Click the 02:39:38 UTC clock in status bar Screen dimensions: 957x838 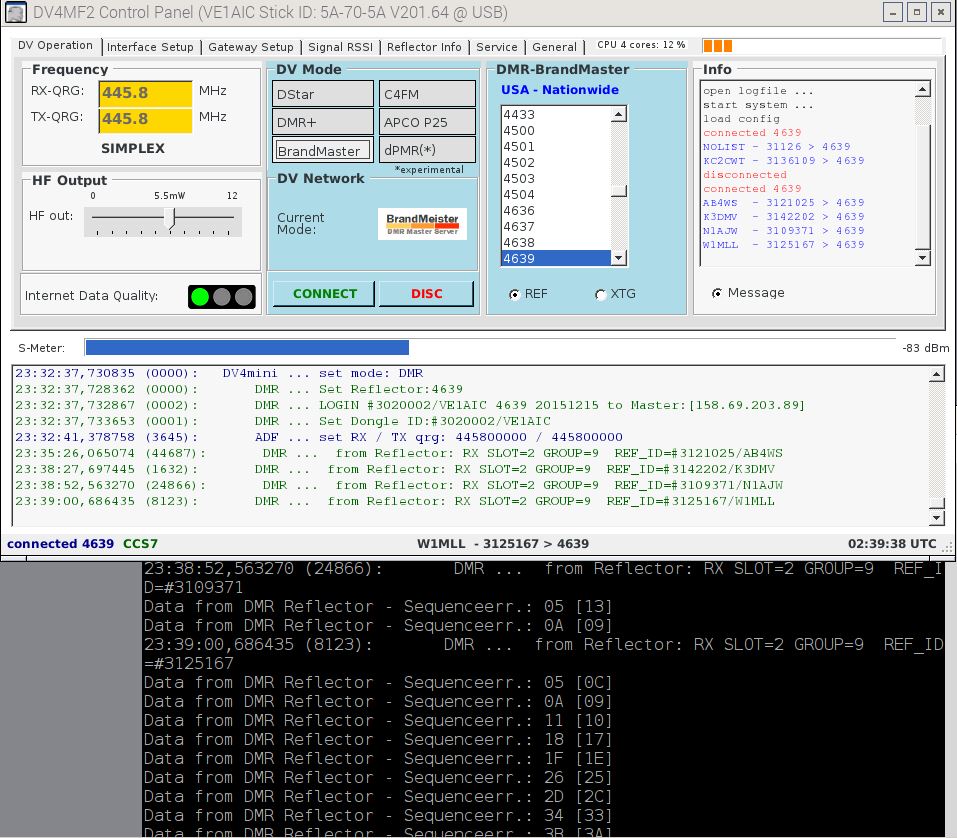(892, 544)
